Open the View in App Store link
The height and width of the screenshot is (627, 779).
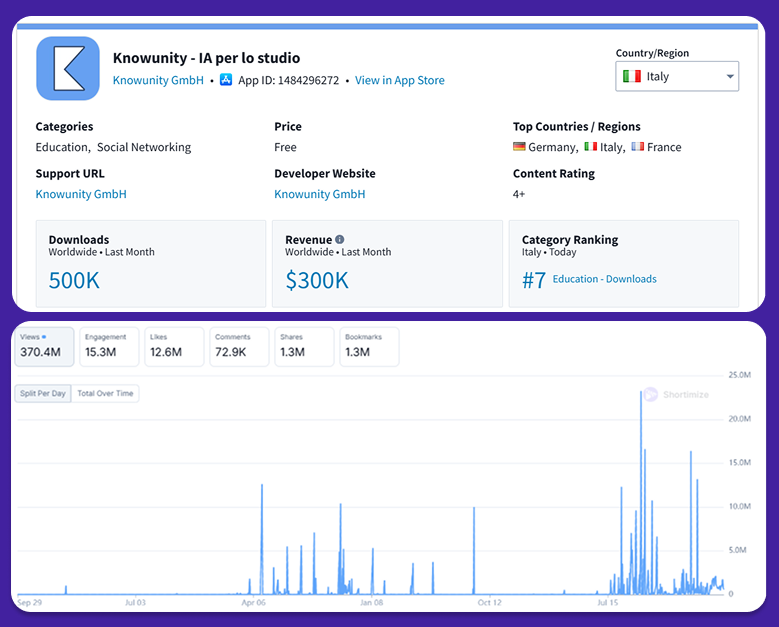399,80
